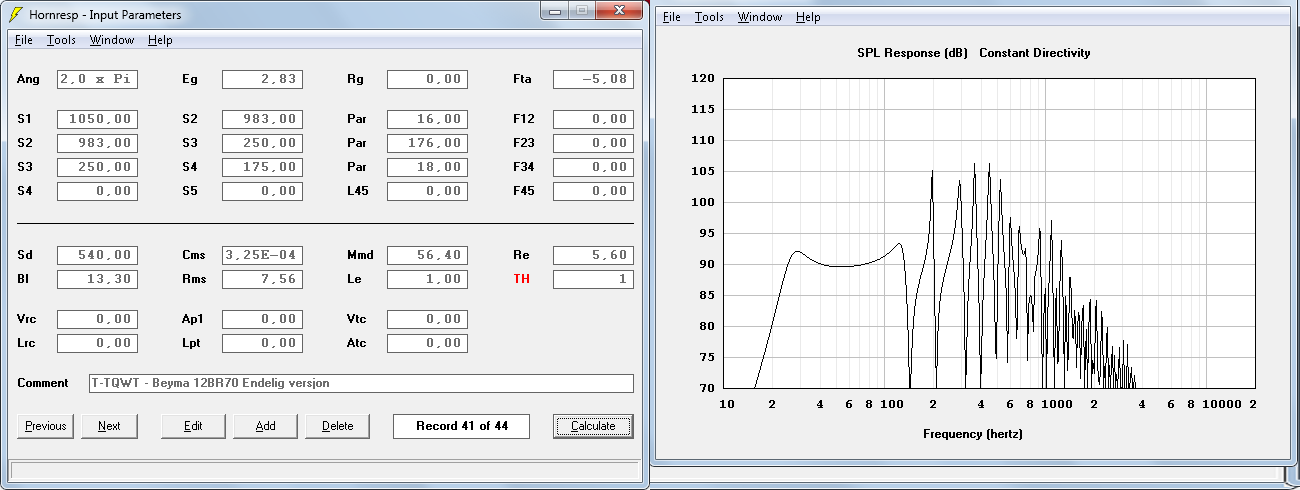
Task: Click the S4 field containing 175,00
Action: (262, 167)
